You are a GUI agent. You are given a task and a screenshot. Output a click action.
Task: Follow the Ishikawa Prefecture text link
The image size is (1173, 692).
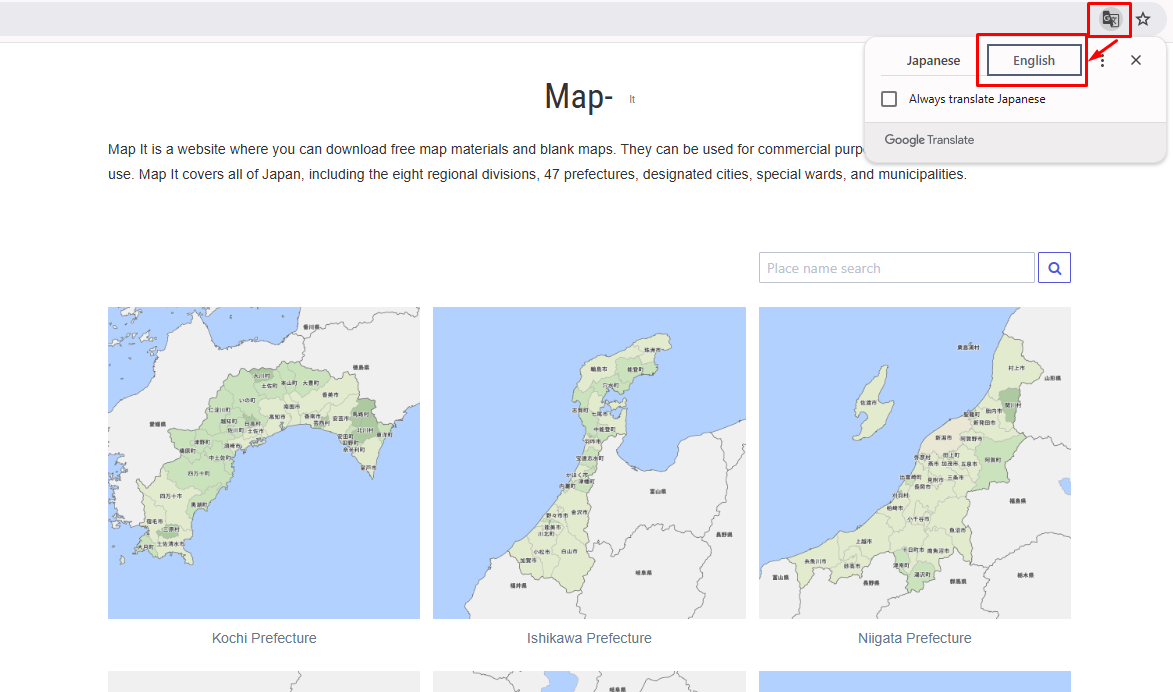pos(589,638)
